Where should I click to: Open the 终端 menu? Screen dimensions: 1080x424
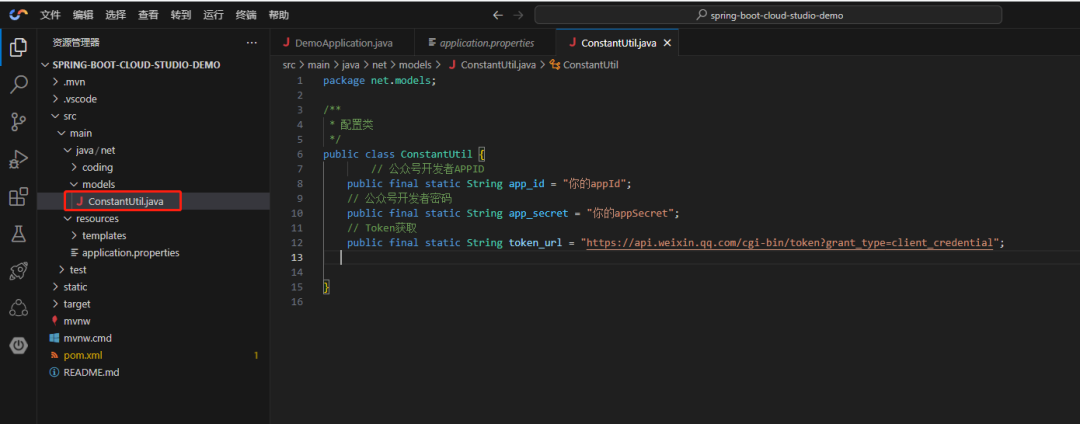246,14
